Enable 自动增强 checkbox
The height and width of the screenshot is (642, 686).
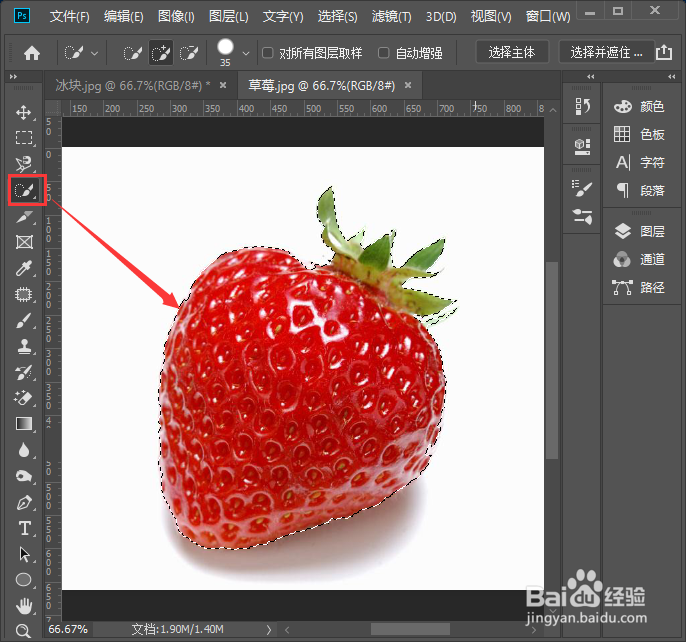click(383, 53)
